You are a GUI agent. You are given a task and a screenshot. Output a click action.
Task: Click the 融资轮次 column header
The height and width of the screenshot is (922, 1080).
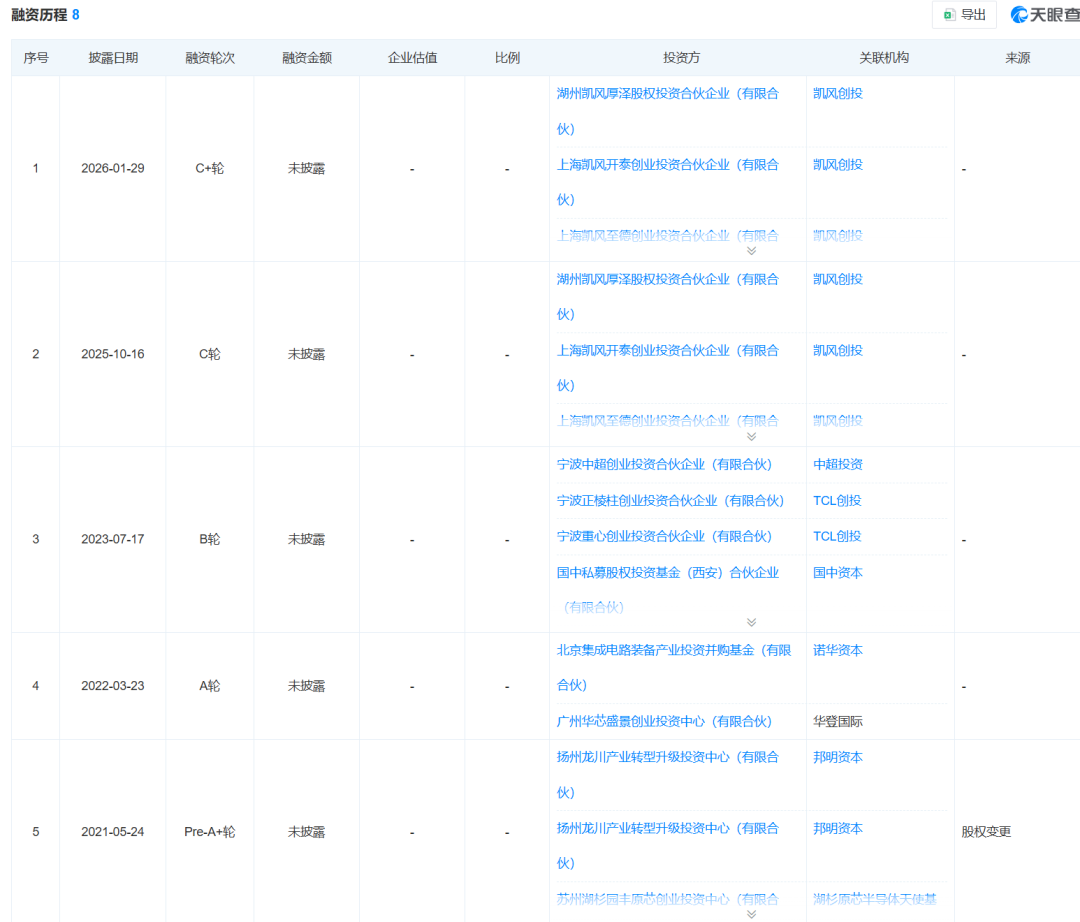coord(210,58)
